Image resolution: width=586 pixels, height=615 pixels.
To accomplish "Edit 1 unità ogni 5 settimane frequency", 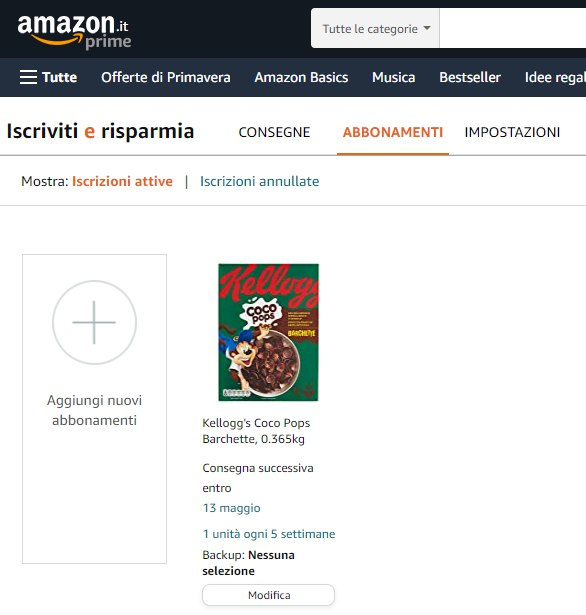I will [x=269, y=534].
